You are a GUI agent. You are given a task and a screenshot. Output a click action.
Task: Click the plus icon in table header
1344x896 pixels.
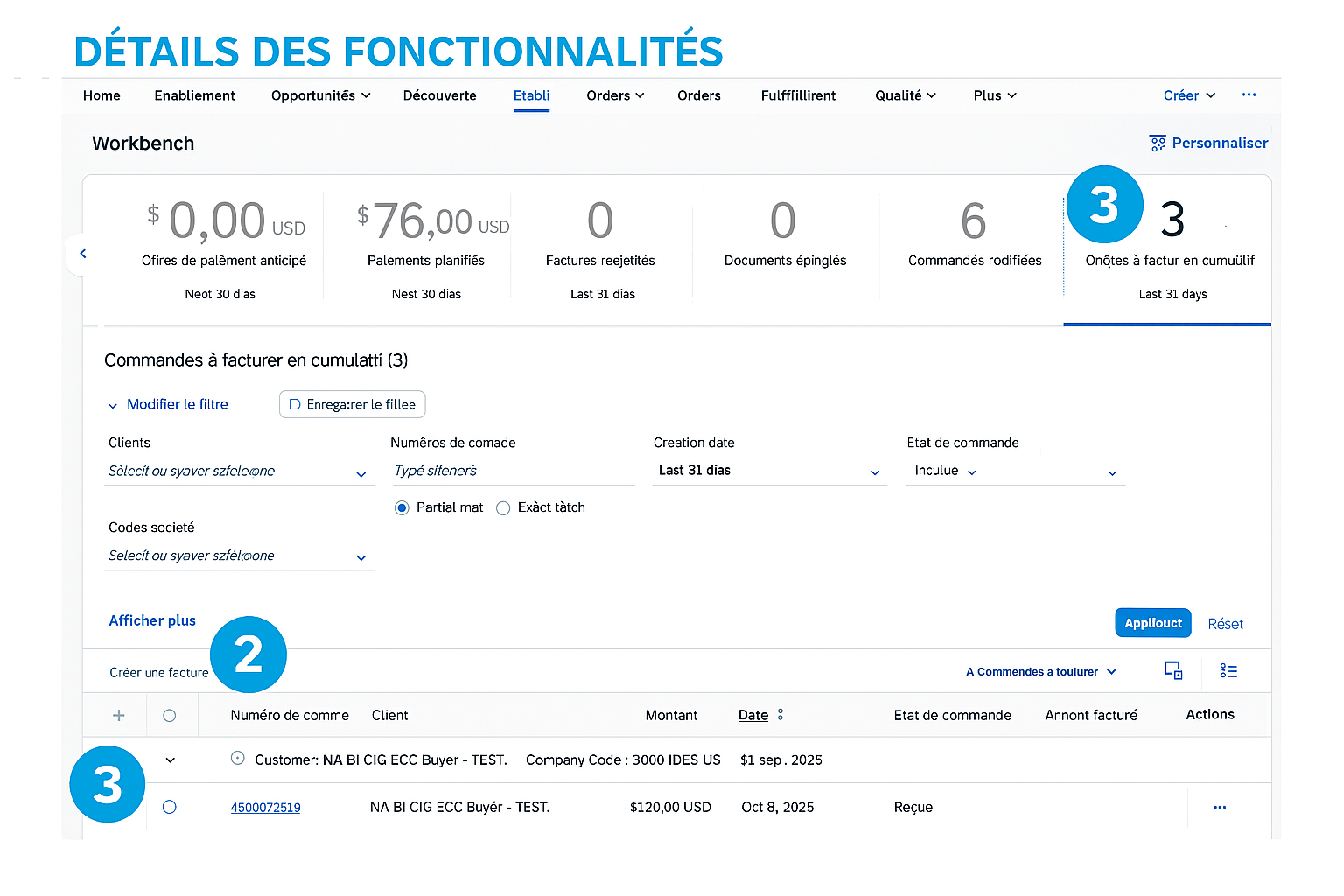(119, 716)
